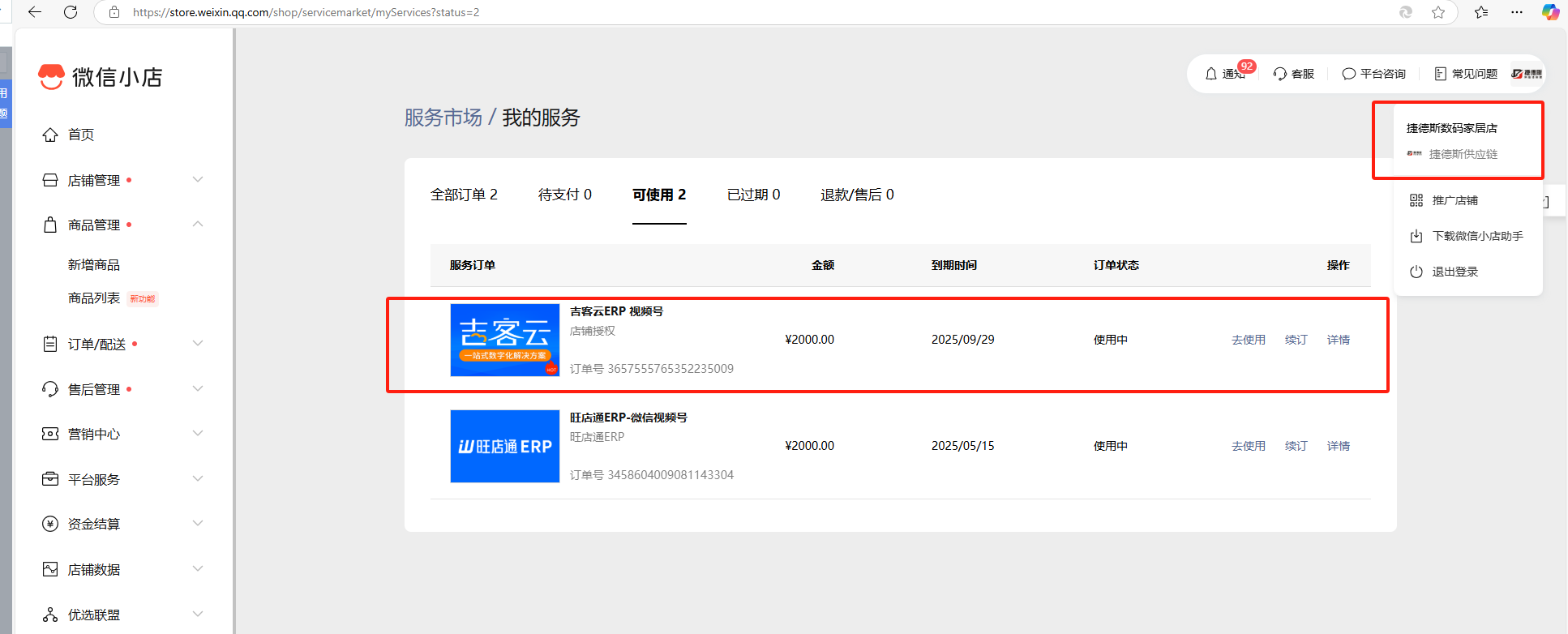Click expiry date 2025/09/29

point(962,340)
